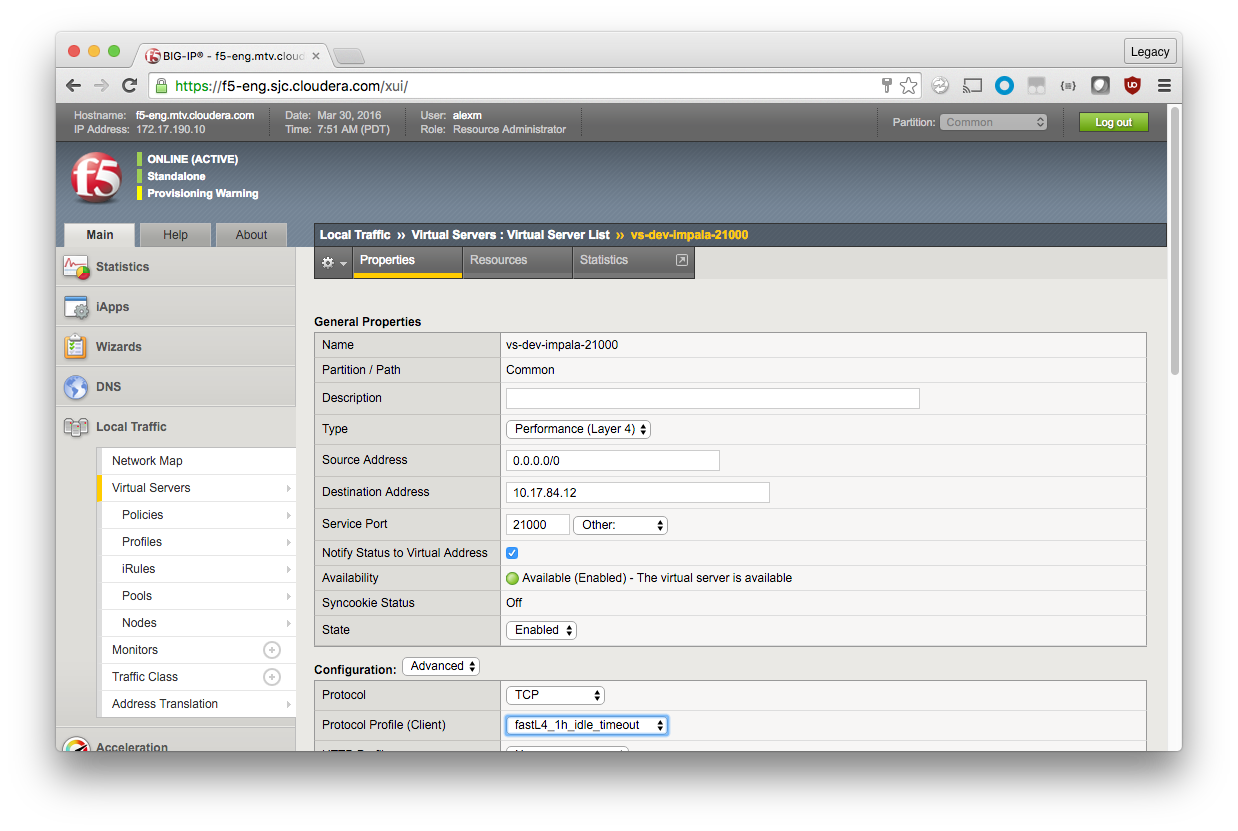Image resolution: width=1238 pixels, height=831 pixels.
Task: Click the DNS globe icon
Action: point(76,387)
